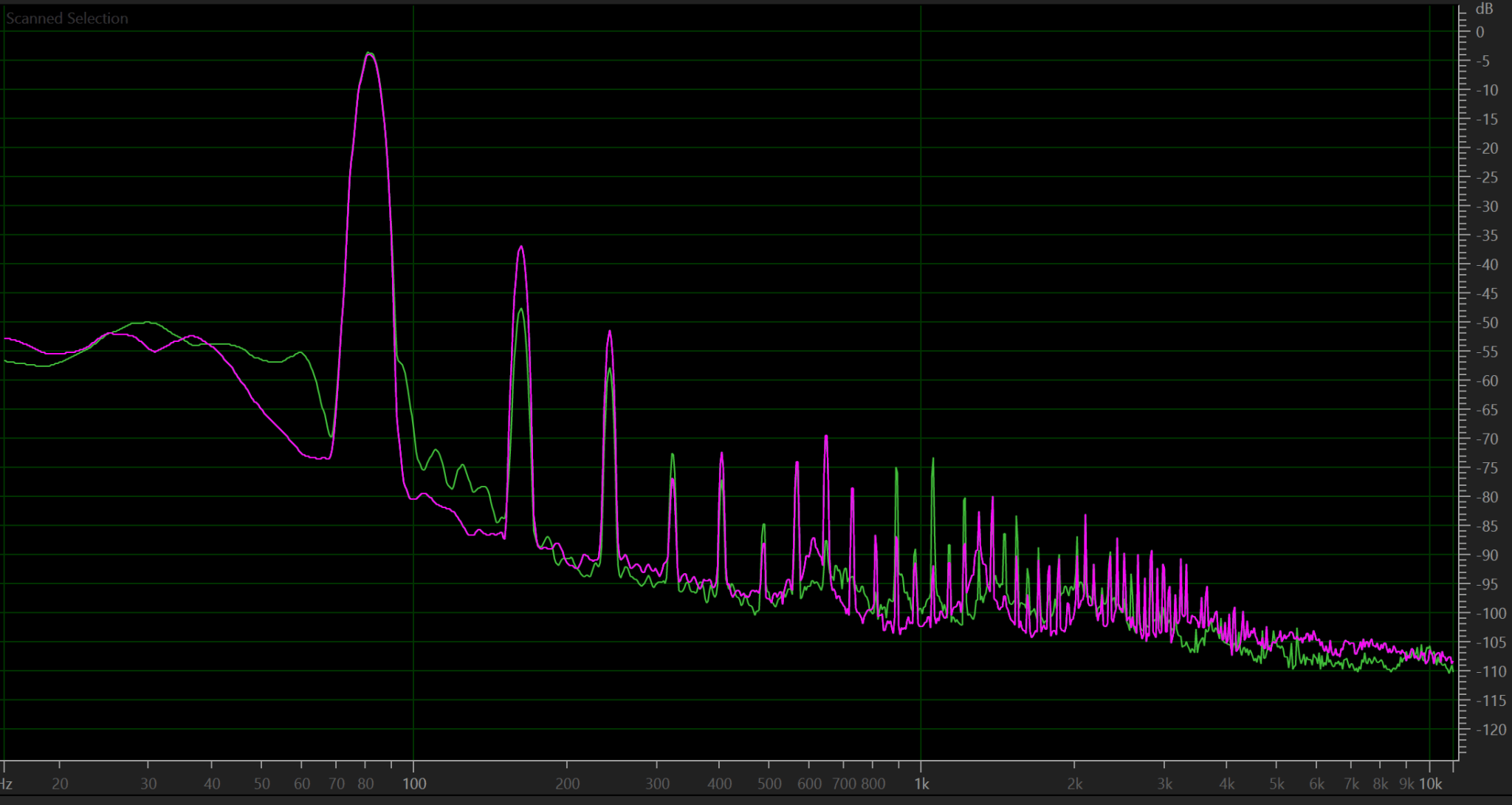
Task: Select the -30 dB scale label
Action: point(1487,207)
